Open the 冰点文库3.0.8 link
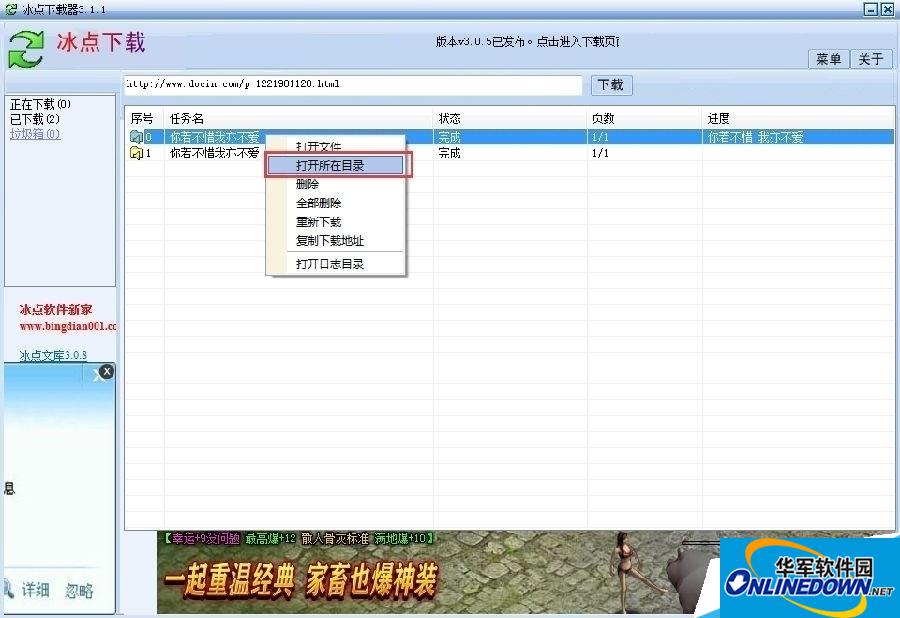 (x=53, y=355)
